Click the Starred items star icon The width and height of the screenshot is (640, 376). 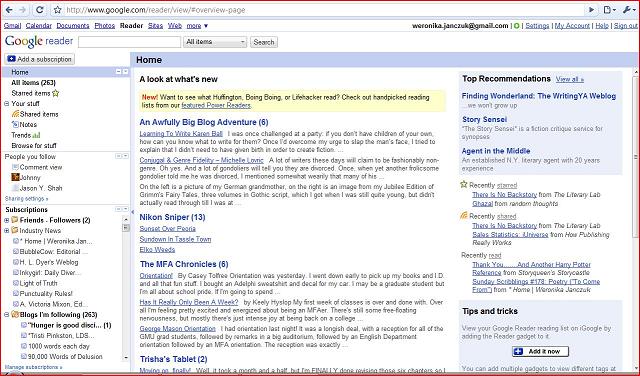pyautogui.click(x=56, y=93)
